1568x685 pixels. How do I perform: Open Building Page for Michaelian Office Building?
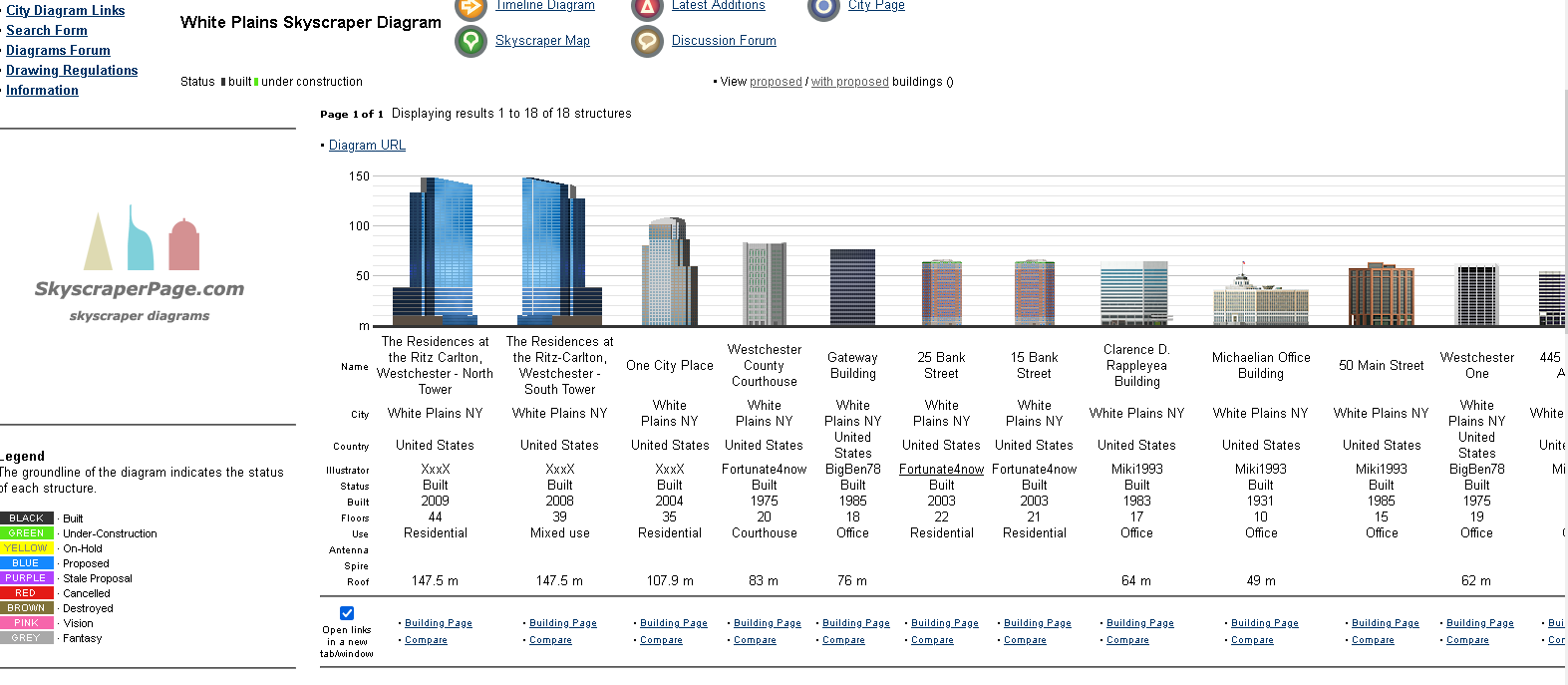pyautogui.click(x=1265, y=623)
